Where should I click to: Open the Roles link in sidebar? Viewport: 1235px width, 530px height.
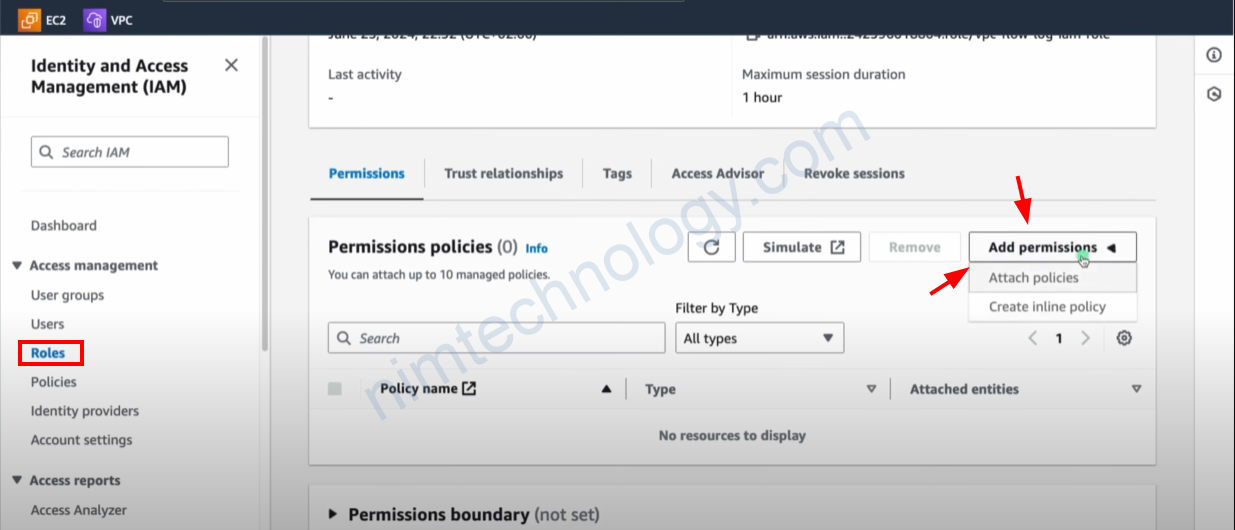point(48,353)
